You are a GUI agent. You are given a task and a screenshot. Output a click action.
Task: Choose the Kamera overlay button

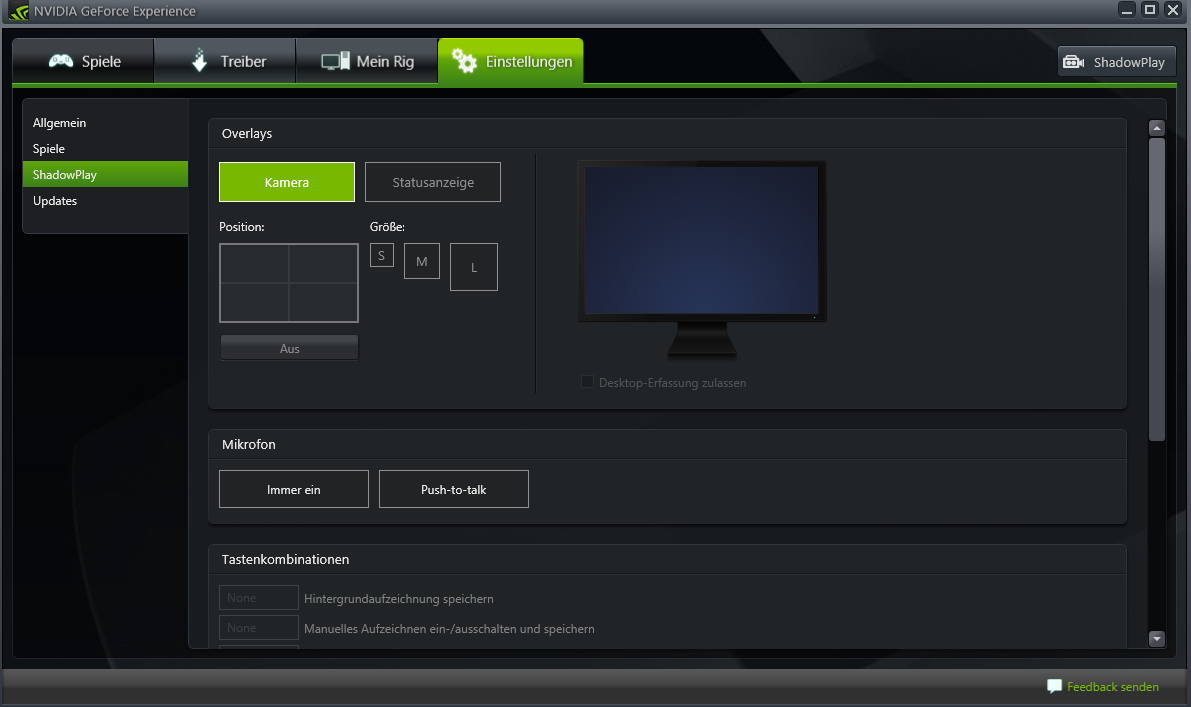click(287, 182)
